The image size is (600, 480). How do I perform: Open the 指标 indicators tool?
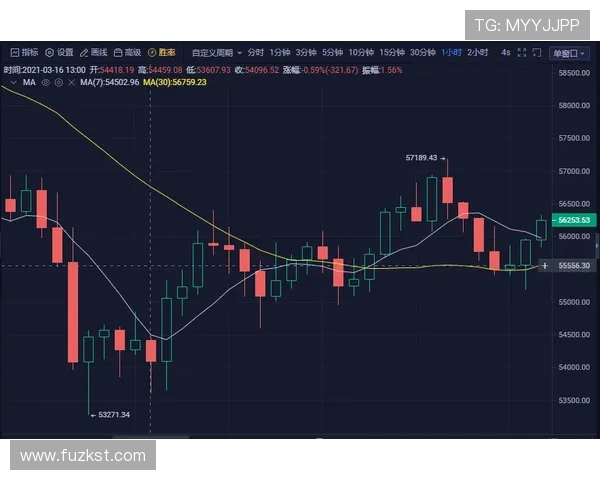(24, 52)
